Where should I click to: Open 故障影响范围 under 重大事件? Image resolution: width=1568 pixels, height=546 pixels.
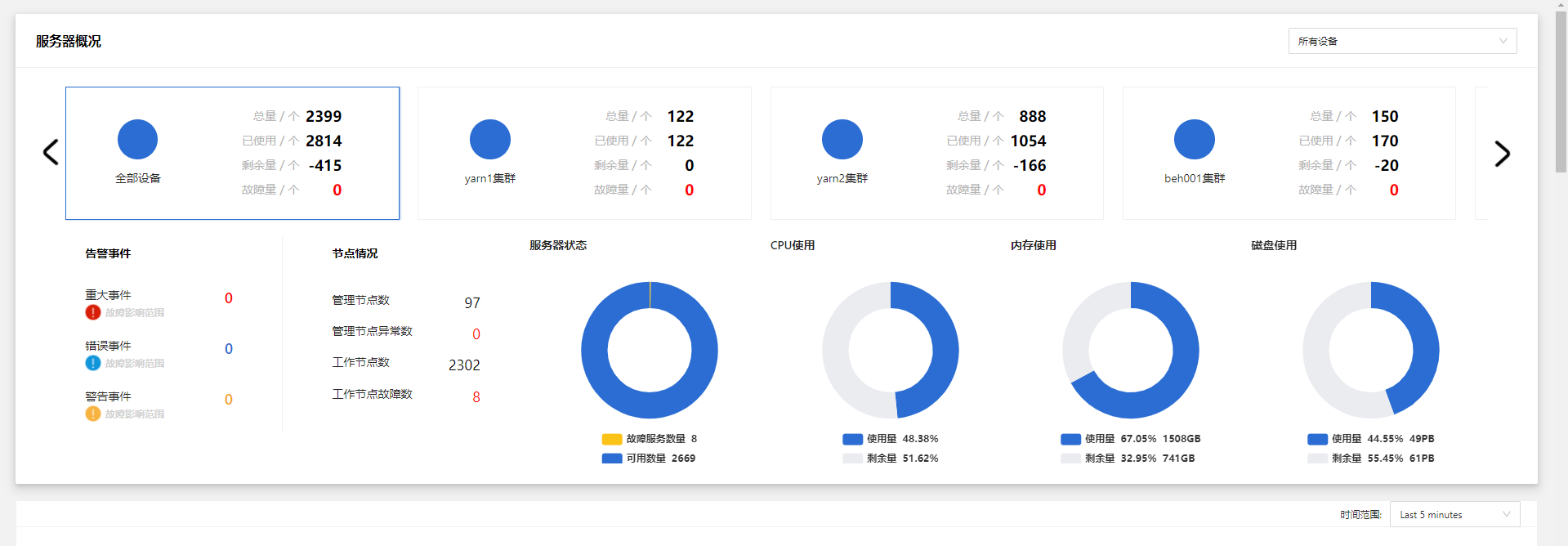(x=135, y=313)
